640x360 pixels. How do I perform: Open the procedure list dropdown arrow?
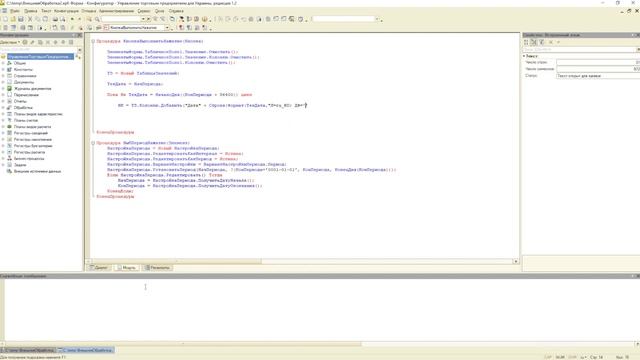coord(167,28)
